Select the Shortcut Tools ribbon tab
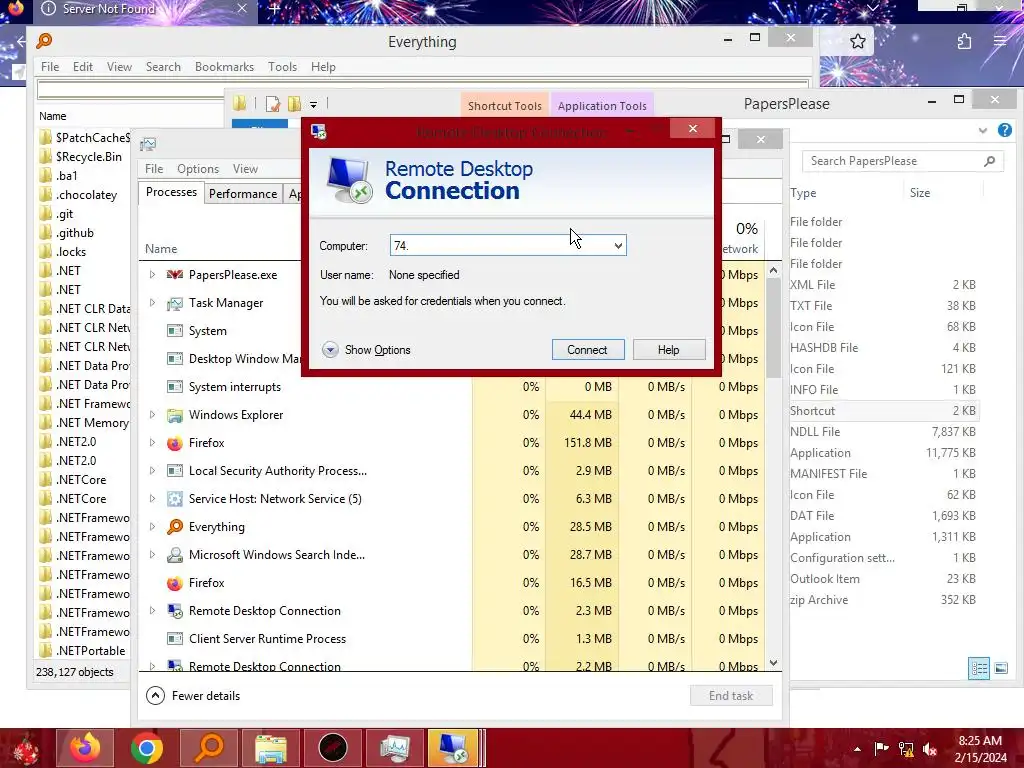 click(505, 106)
